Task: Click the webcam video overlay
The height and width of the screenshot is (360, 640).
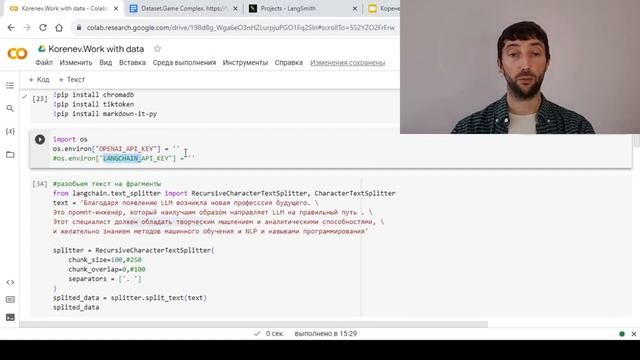Action: pos(520,67)
